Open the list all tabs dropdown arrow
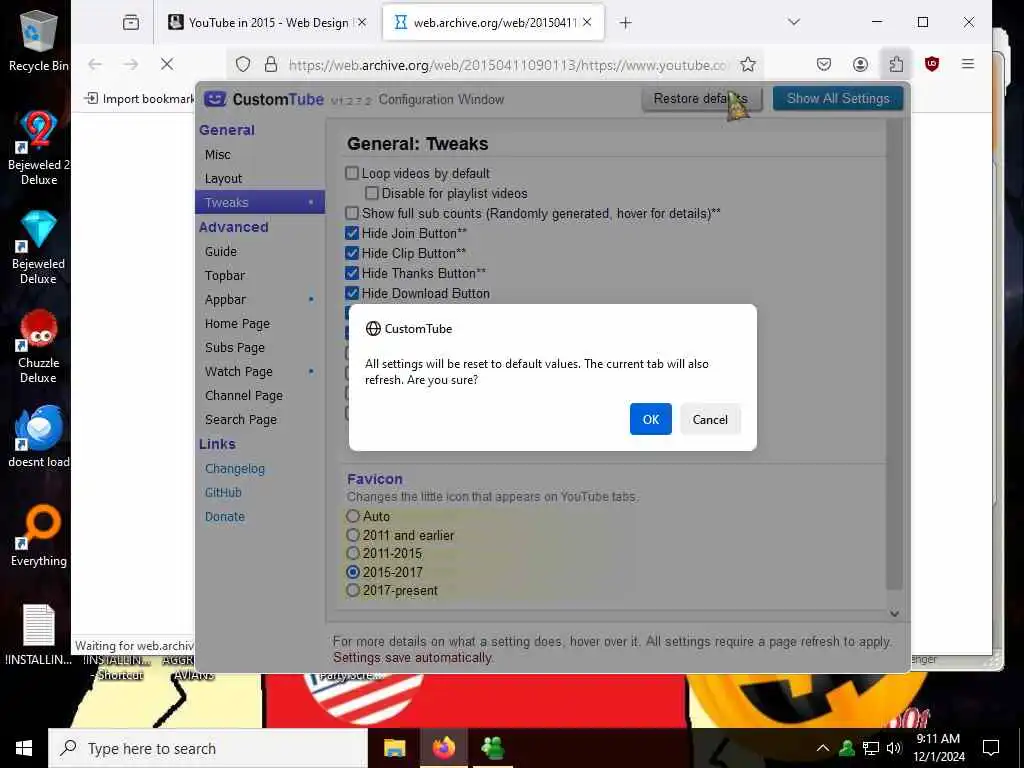 793,22
